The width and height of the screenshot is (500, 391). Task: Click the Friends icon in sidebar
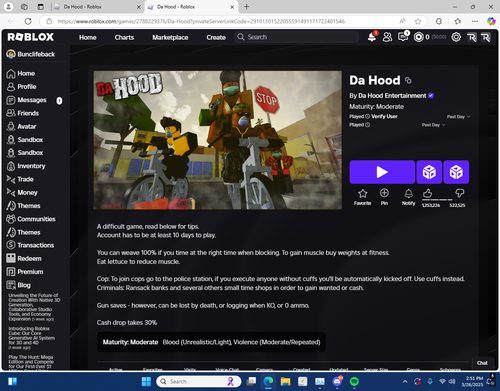point(11,113)
